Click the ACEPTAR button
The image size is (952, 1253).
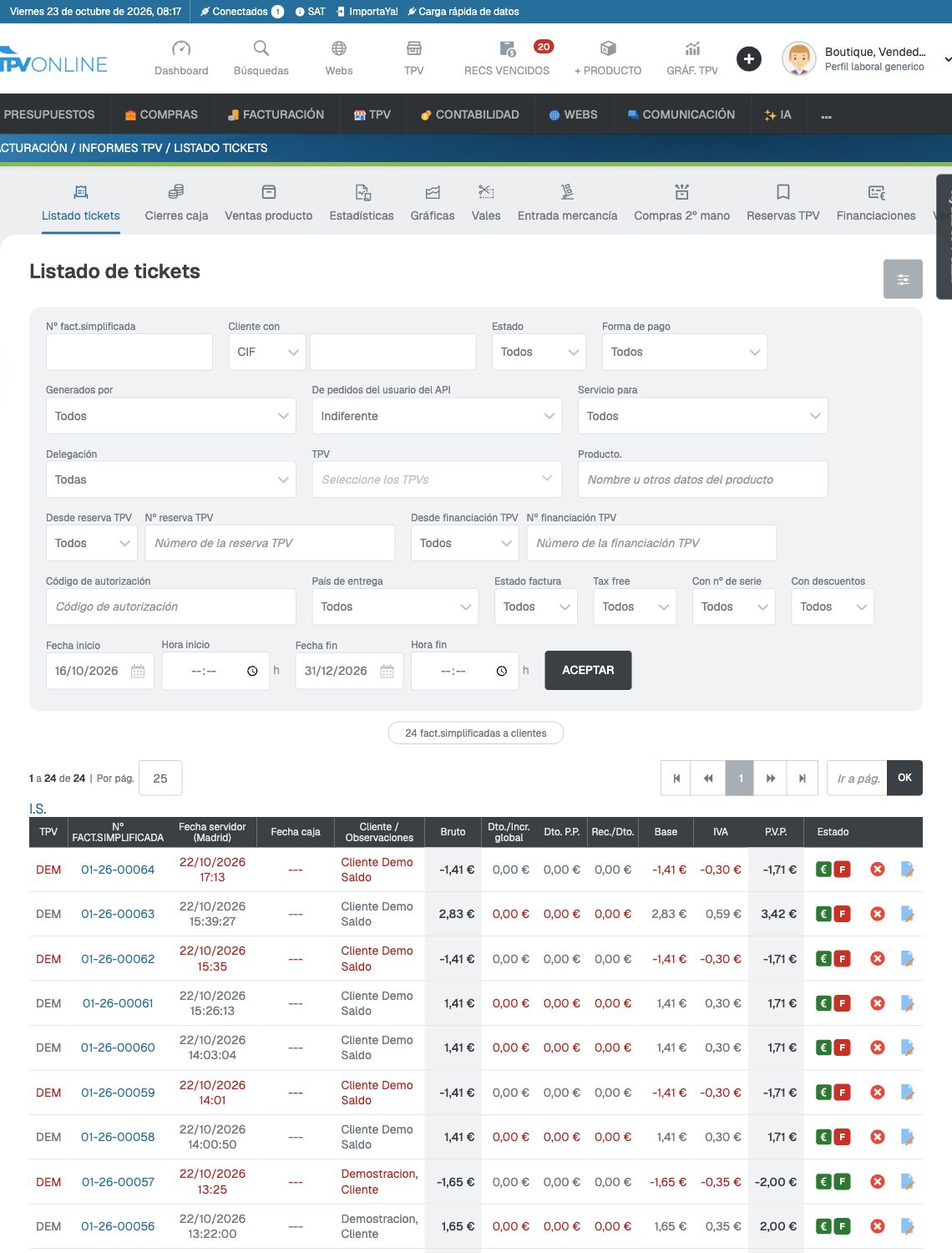tap(588, 670)
